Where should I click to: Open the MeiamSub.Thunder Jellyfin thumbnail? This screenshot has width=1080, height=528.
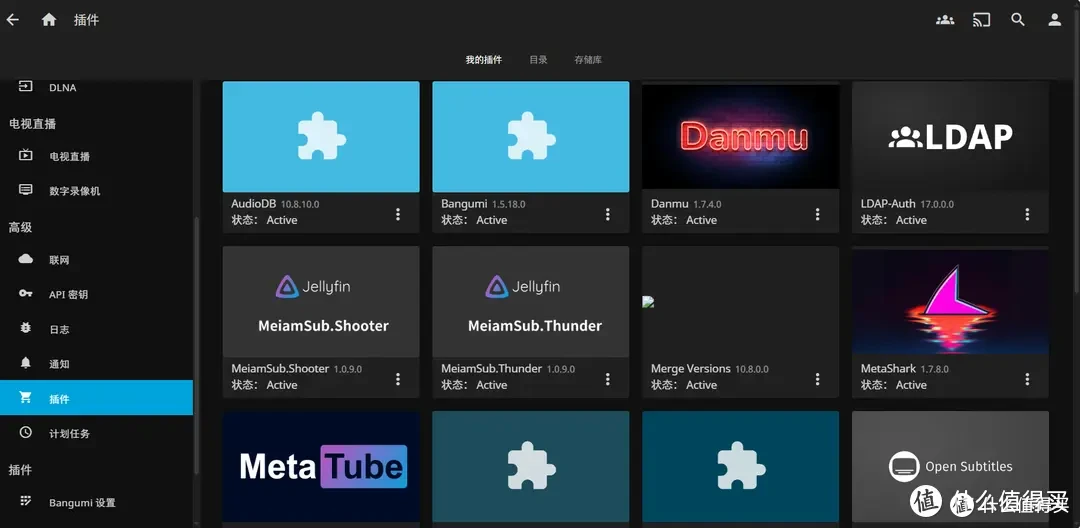point(530,302)
